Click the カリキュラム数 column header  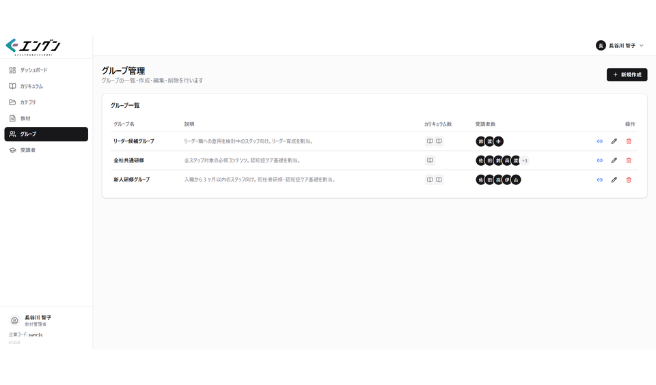pyautogui.click(x=438, y=124)
